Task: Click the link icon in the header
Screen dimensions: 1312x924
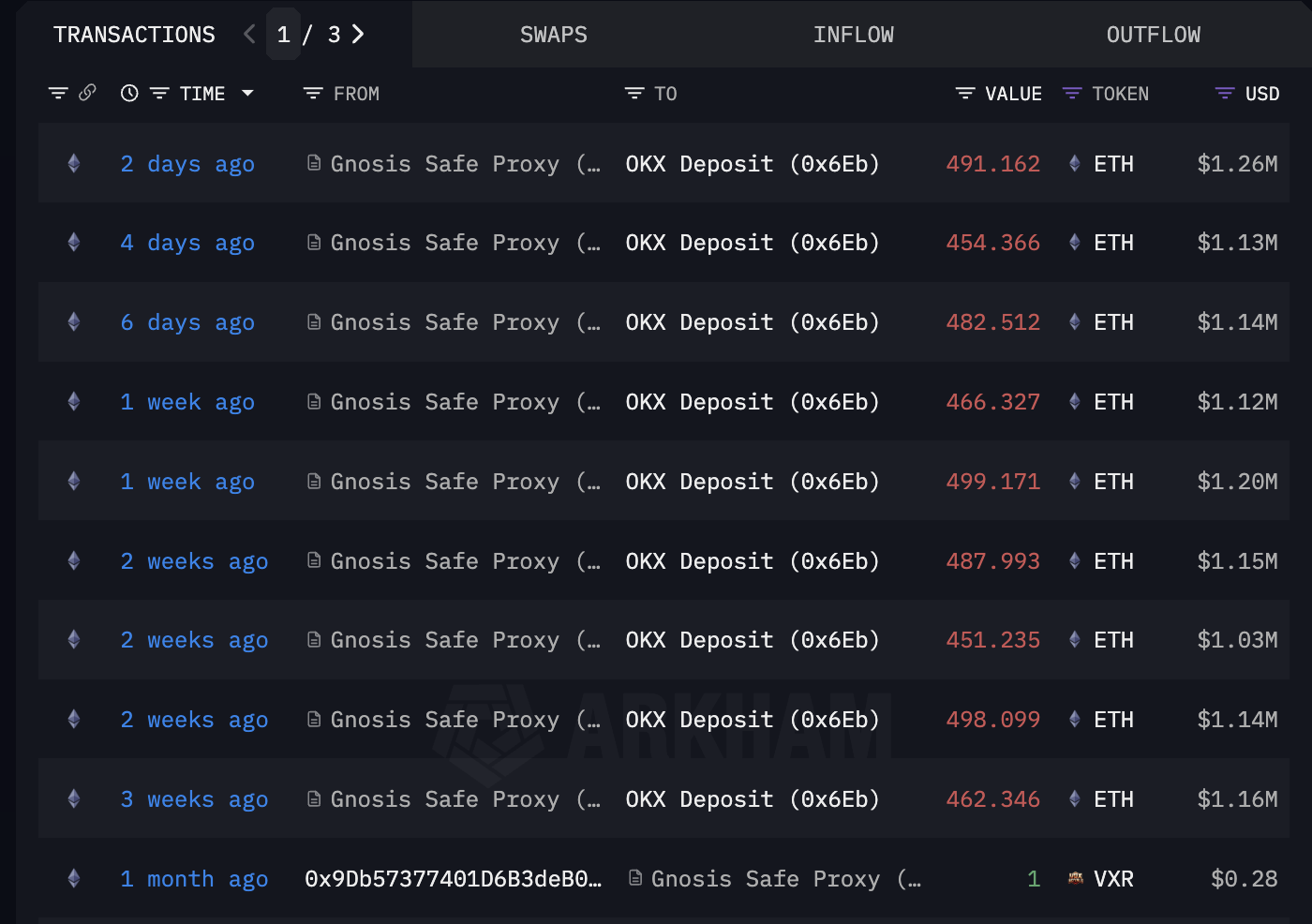Action: (x=87, y=93)
